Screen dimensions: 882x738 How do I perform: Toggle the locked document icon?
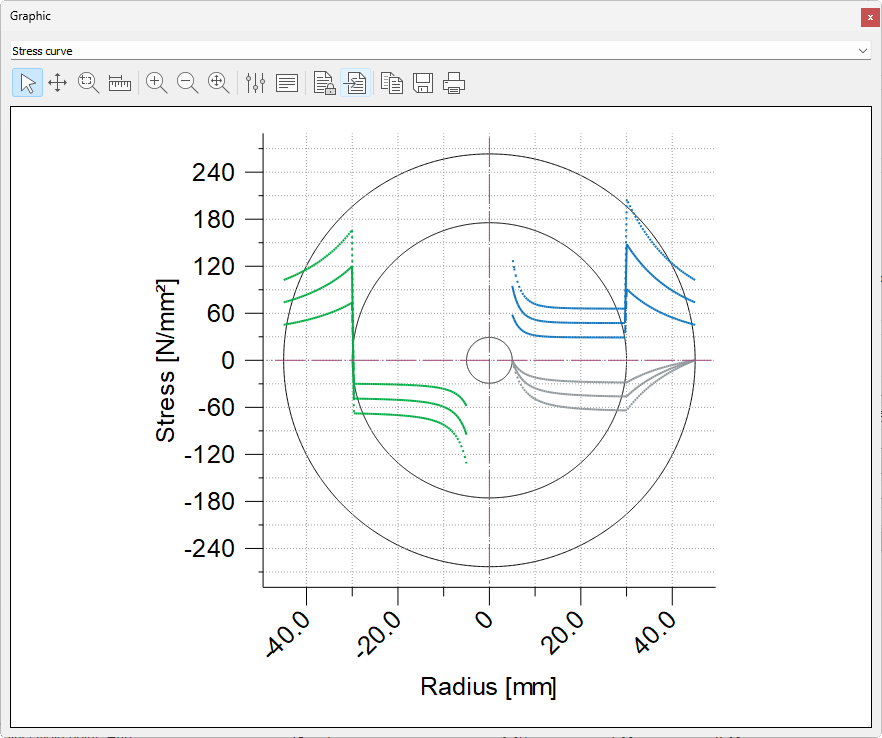[324, 83]
